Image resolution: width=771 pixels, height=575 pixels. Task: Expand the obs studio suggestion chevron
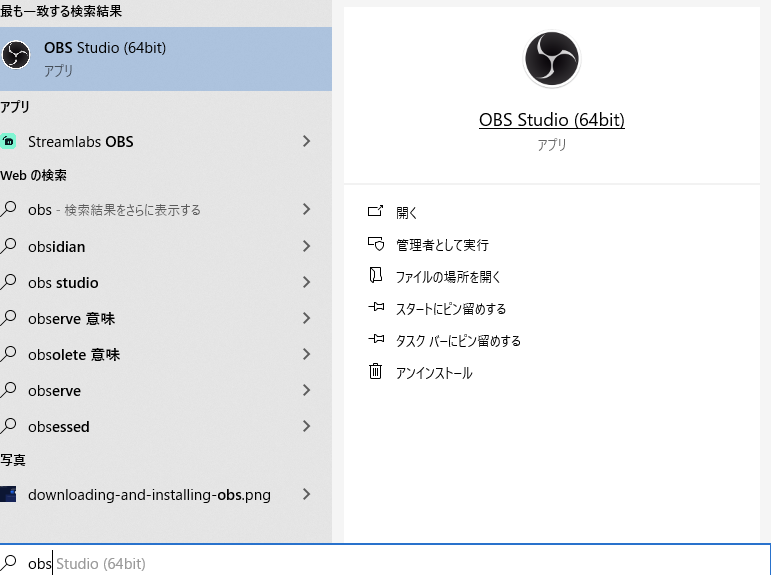click(306, 282)
